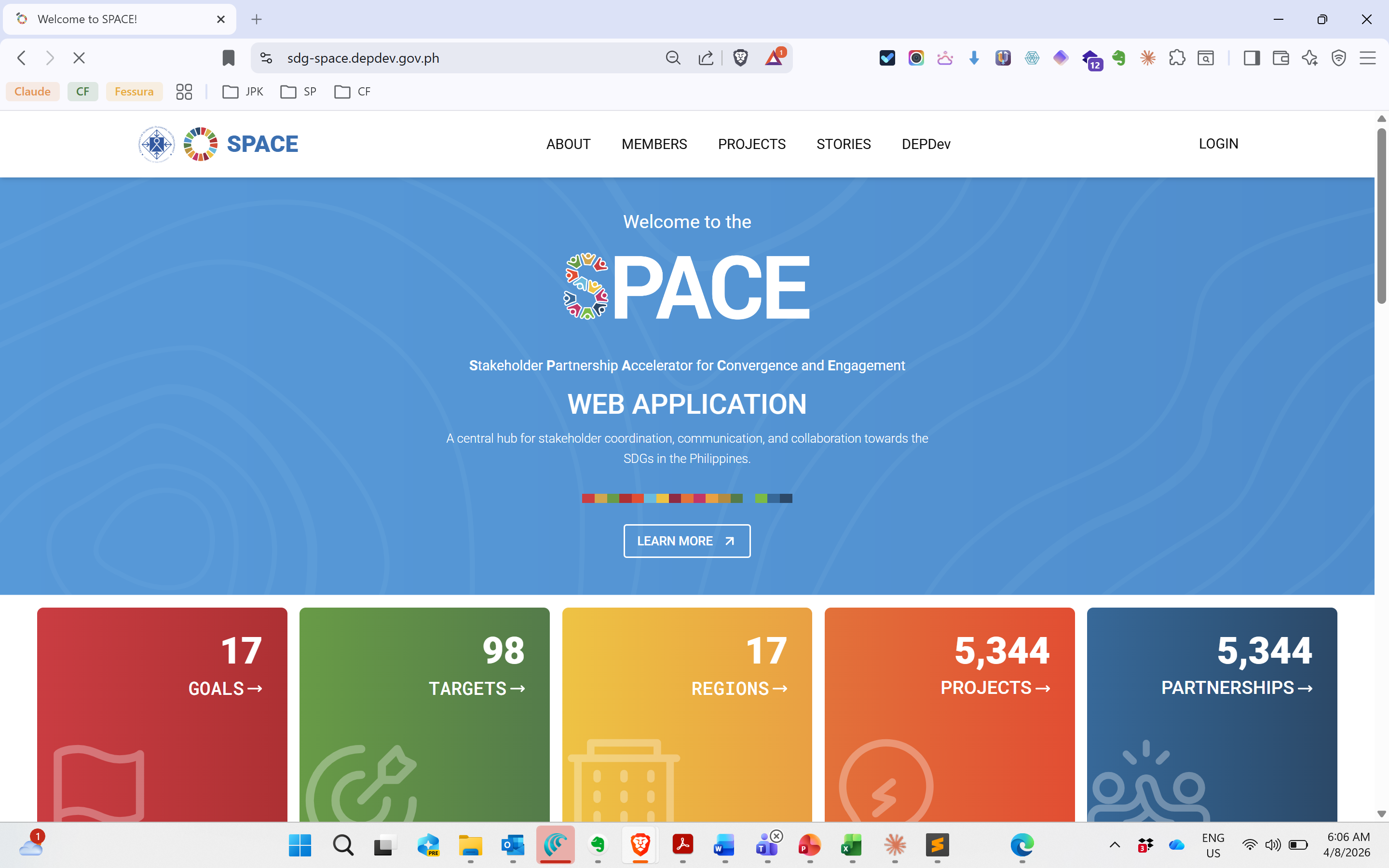Open the STORIES menu item

tap(843, 144)
